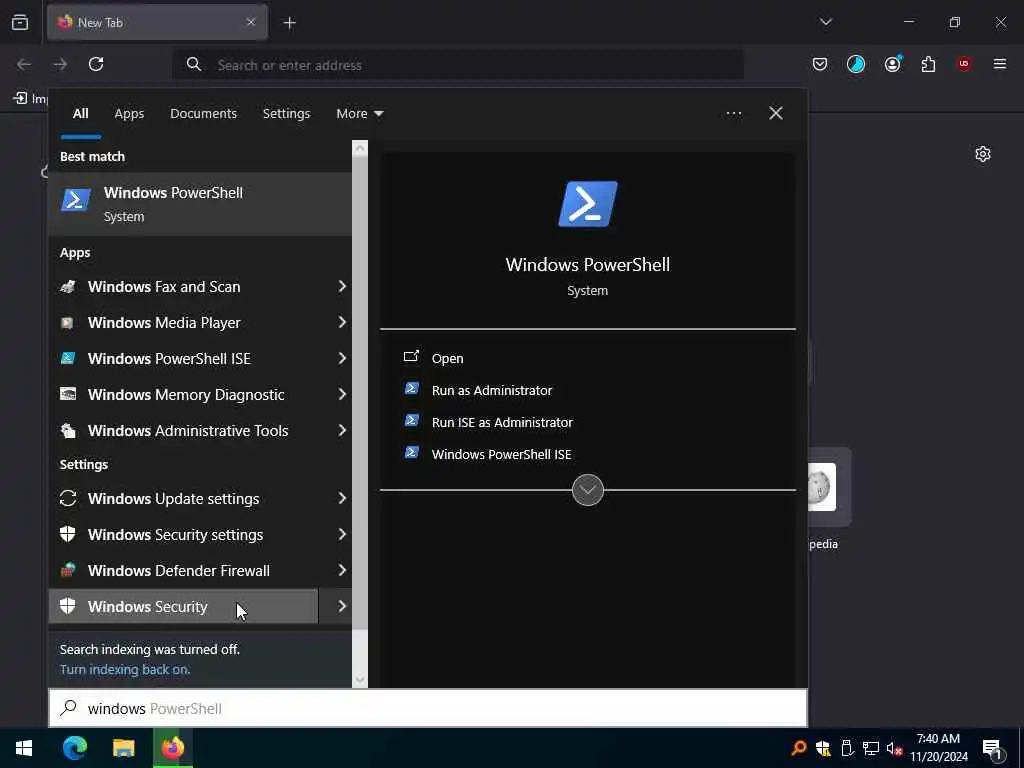Click Firefox taskbar icon
This screenshot has height=768, width=1024.
173,748
